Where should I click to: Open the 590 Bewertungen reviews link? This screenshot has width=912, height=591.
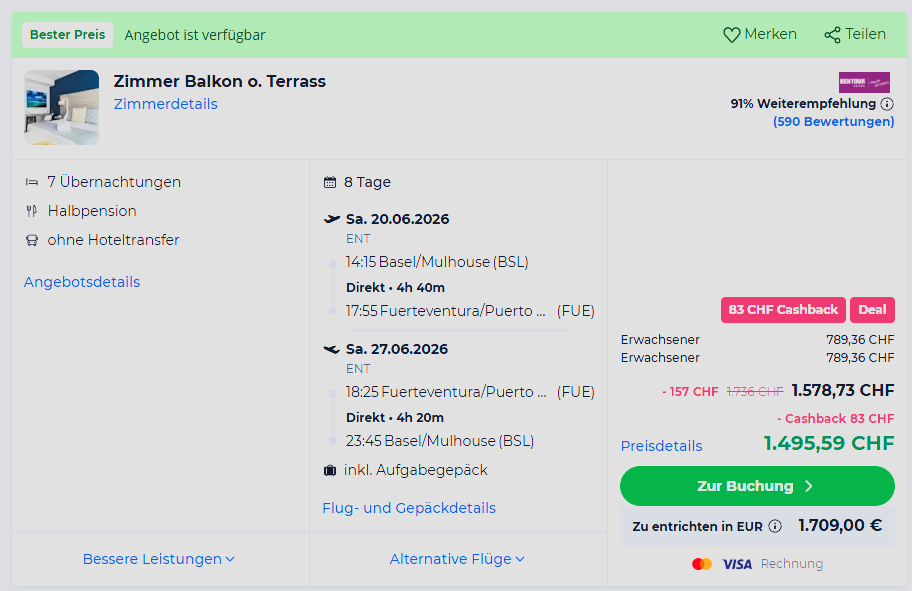tap(833, 122)
